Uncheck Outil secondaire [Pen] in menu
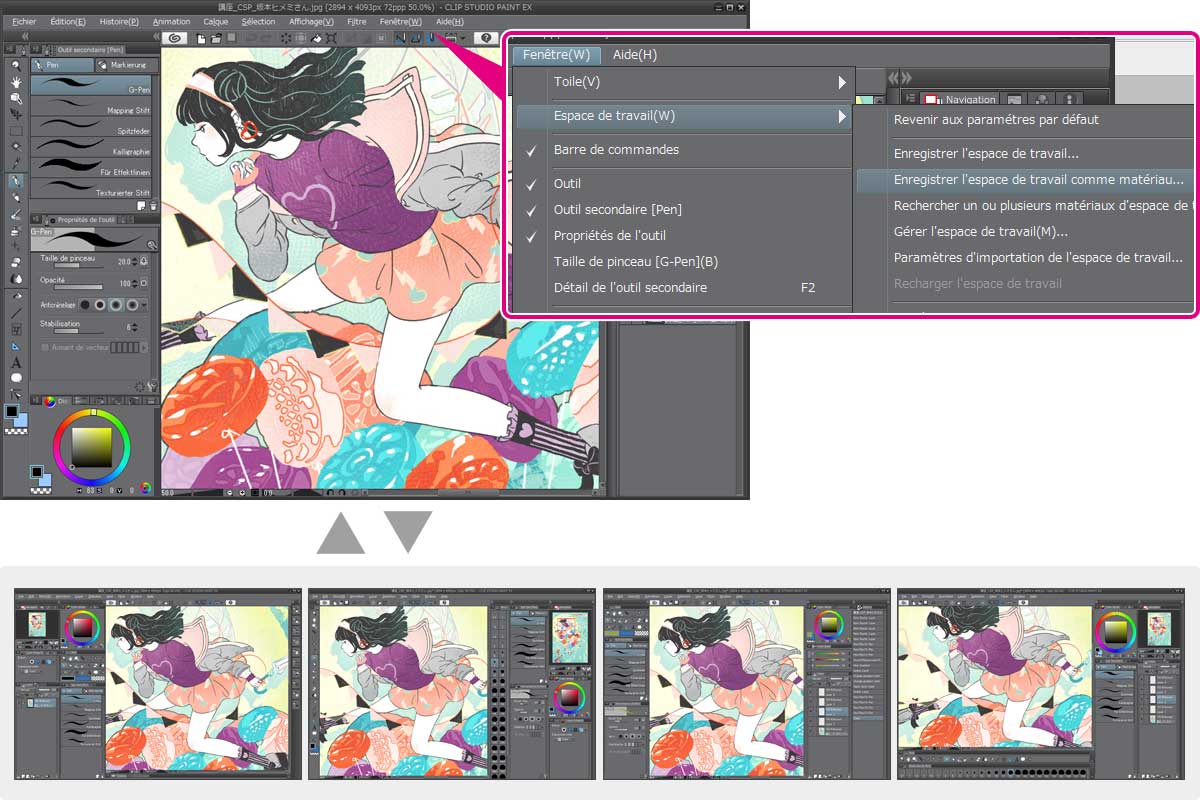Image resolution: width=1200 pixels, height=800 pixels. point(617,210)
